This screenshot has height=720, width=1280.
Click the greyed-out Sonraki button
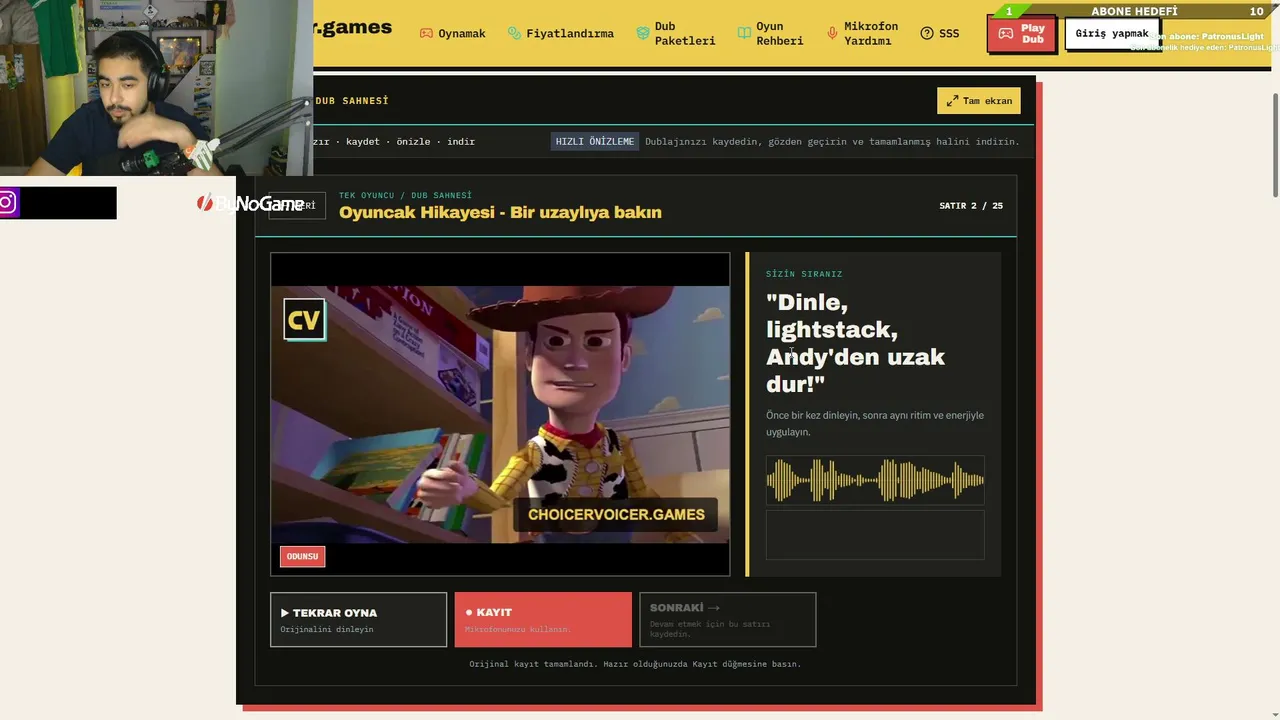pos(728,620)
